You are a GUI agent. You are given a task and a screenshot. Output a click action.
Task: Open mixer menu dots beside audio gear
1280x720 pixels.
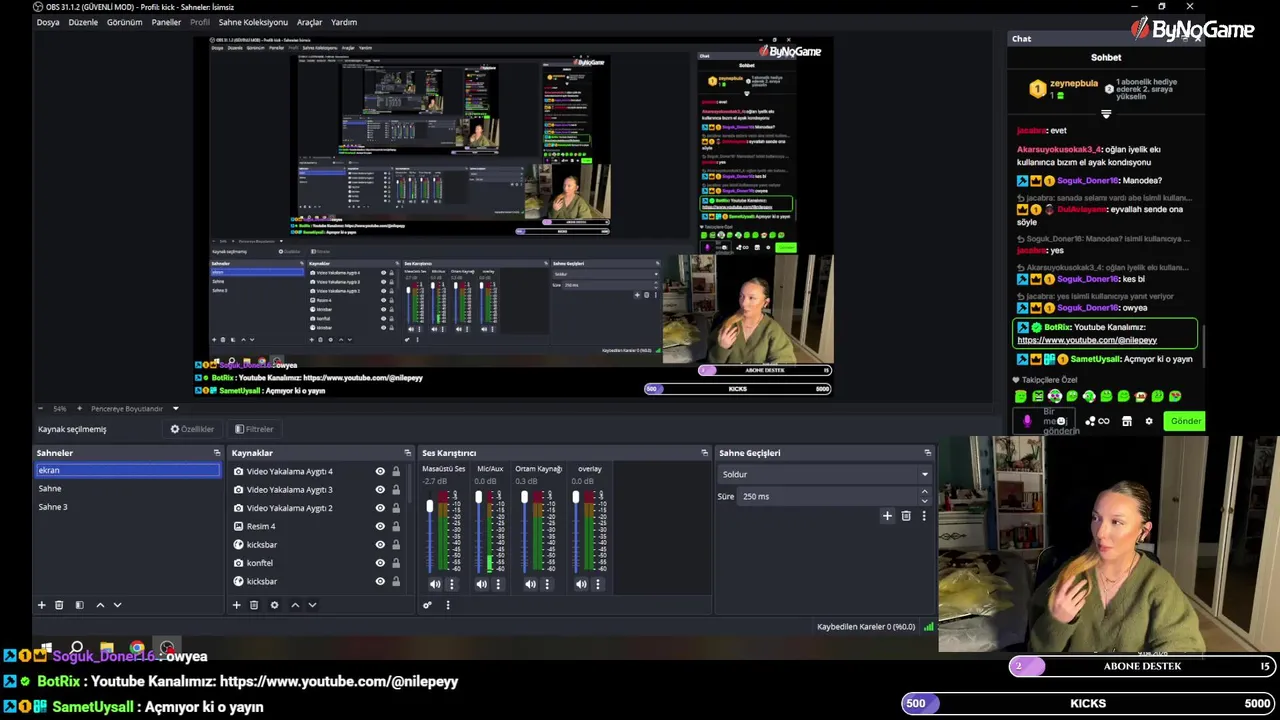pyautogui.click(x=447, y=605)
